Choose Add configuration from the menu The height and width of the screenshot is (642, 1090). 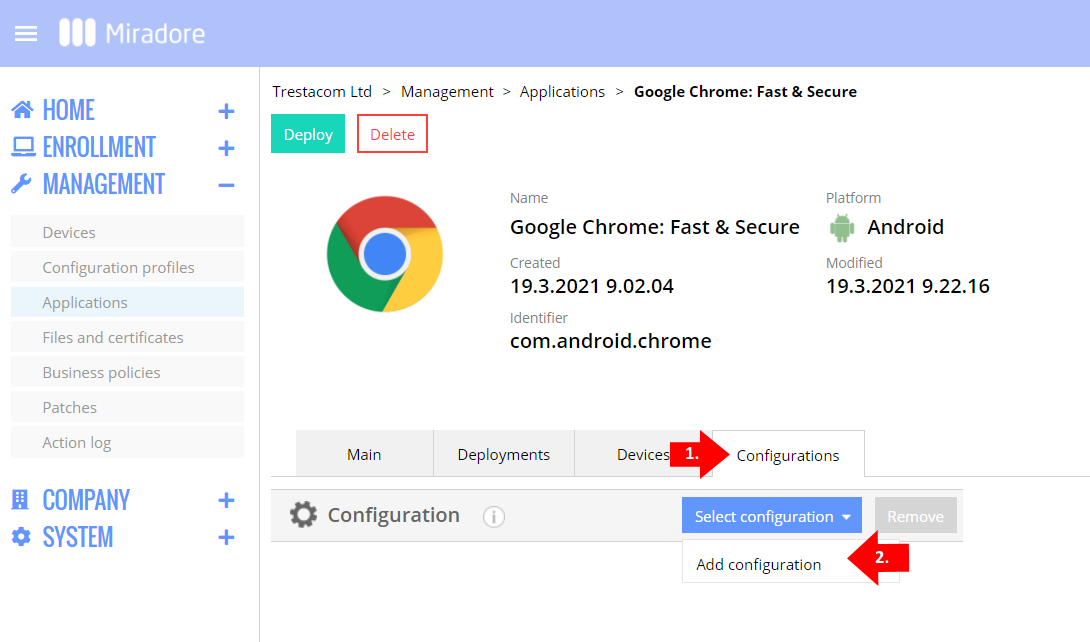(x=759, y=565)
